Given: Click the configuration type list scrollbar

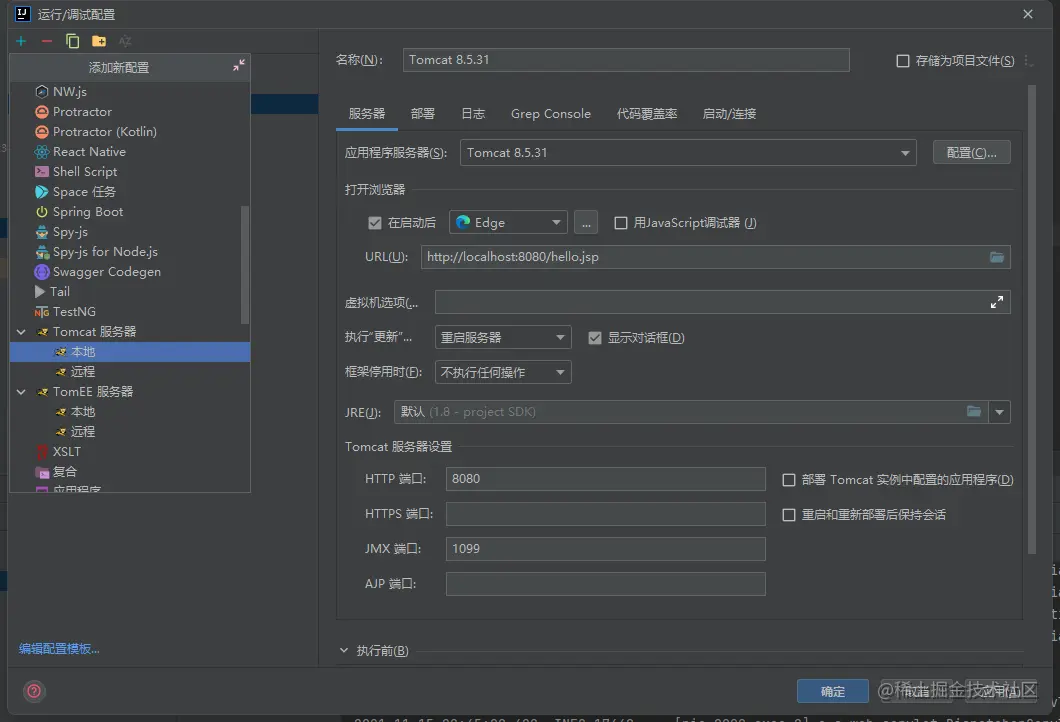Looking at the screenshot, I should pos(245,264).
